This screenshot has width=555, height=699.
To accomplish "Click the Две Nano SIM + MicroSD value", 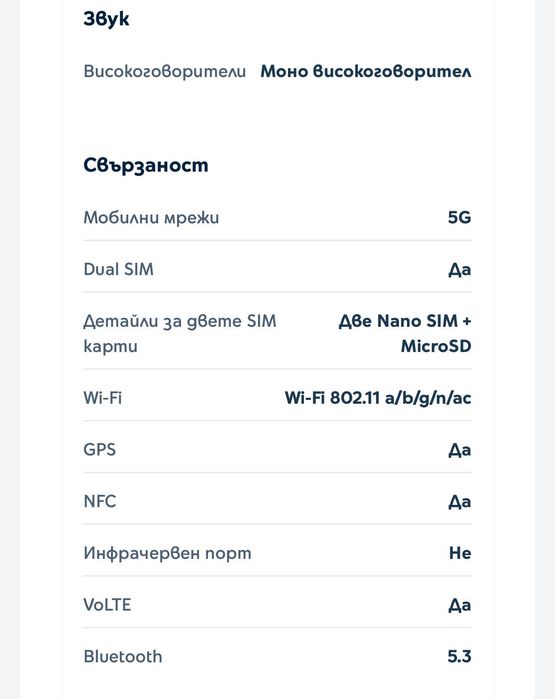I will [x=405, y=333].
